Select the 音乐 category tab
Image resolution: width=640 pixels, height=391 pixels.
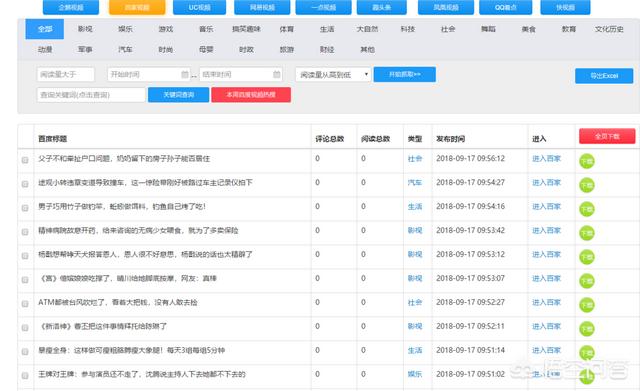click(x=206, y=29)
